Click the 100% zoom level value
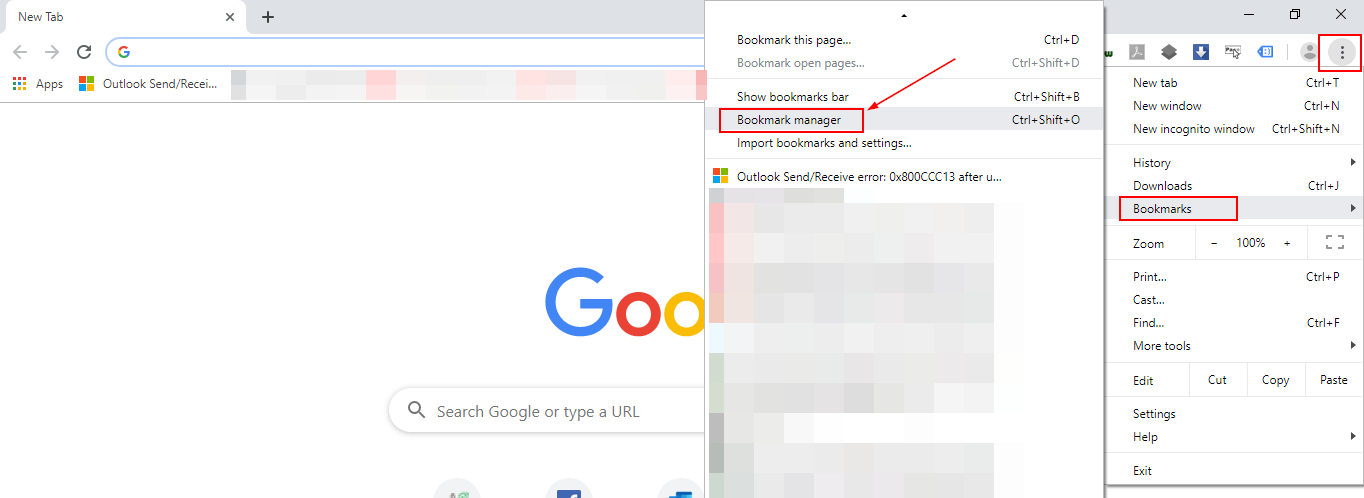1364x498 pixels. point(1251,243)
